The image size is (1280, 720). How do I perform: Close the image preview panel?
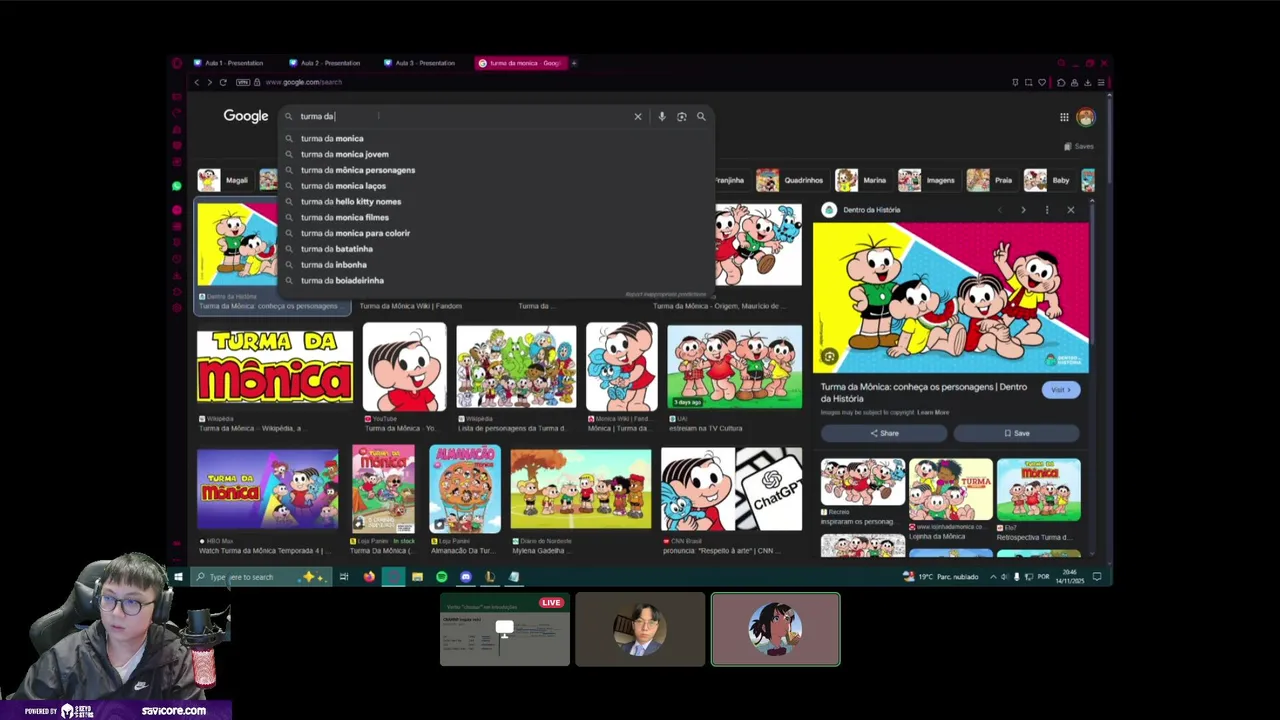(x=1070, y=210)
